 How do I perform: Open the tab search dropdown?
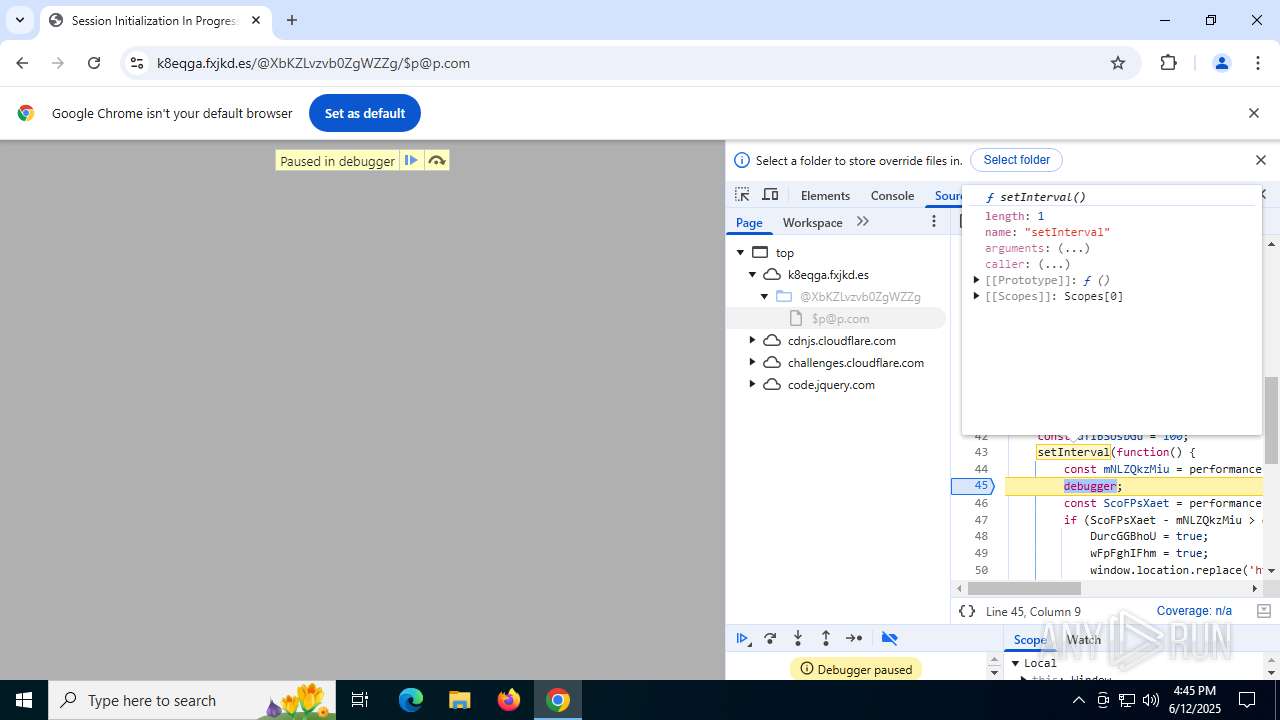pos(20,20)
